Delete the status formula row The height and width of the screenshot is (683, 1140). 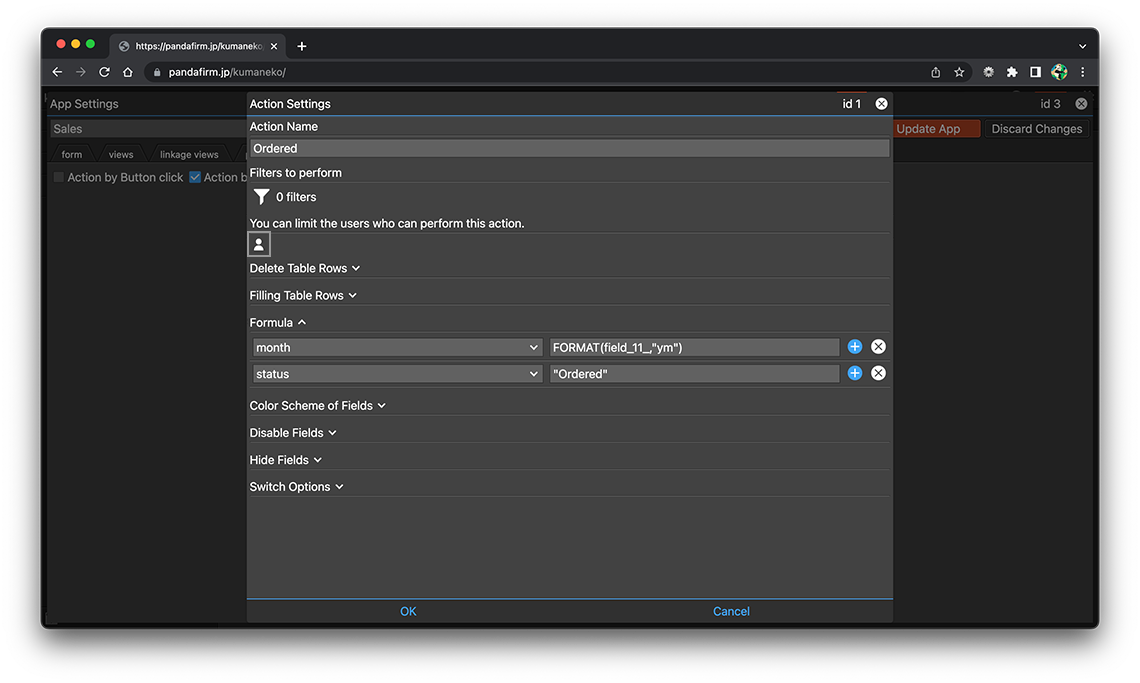pyautogui.click(x=878, y=373)
